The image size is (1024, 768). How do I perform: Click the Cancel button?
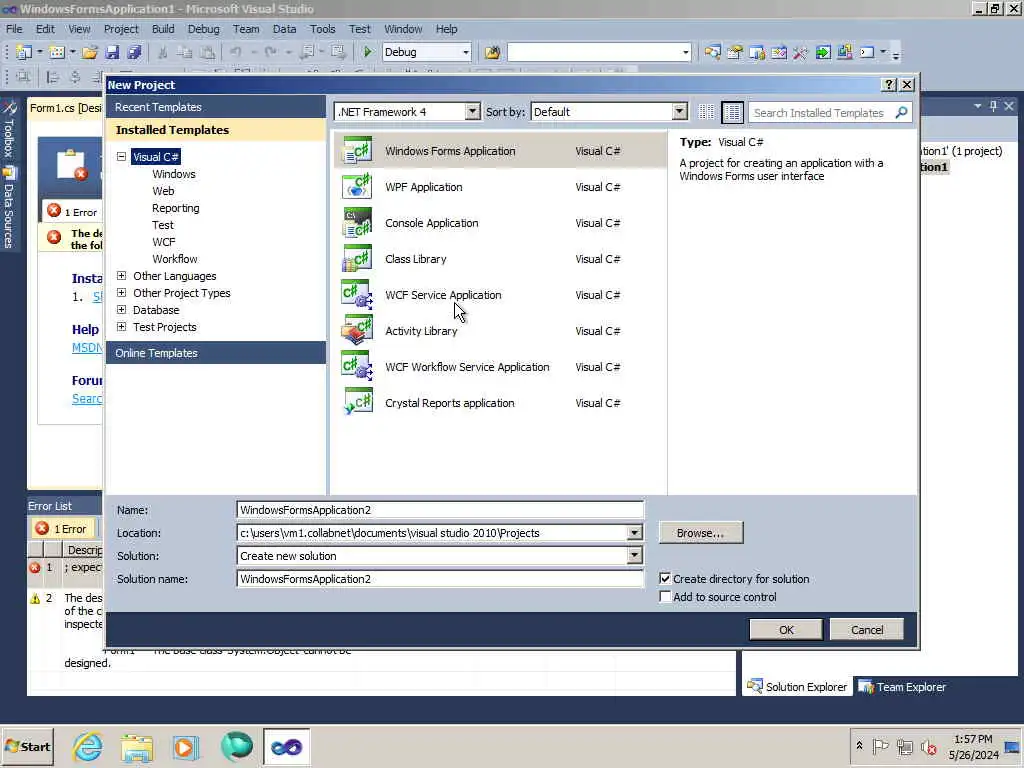(867, 630)
